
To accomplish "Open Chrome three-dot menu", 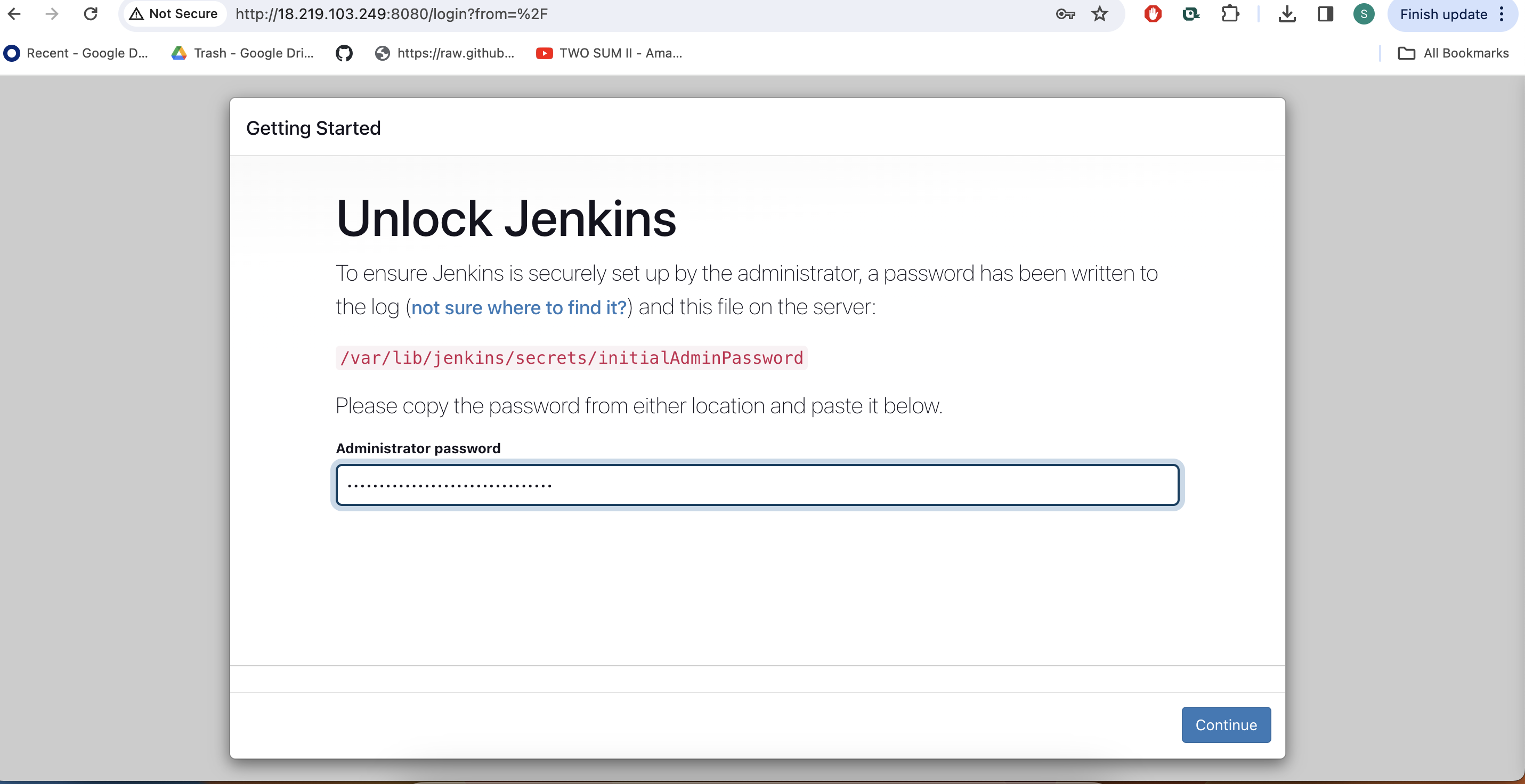I will click(x=1502, y=14).
